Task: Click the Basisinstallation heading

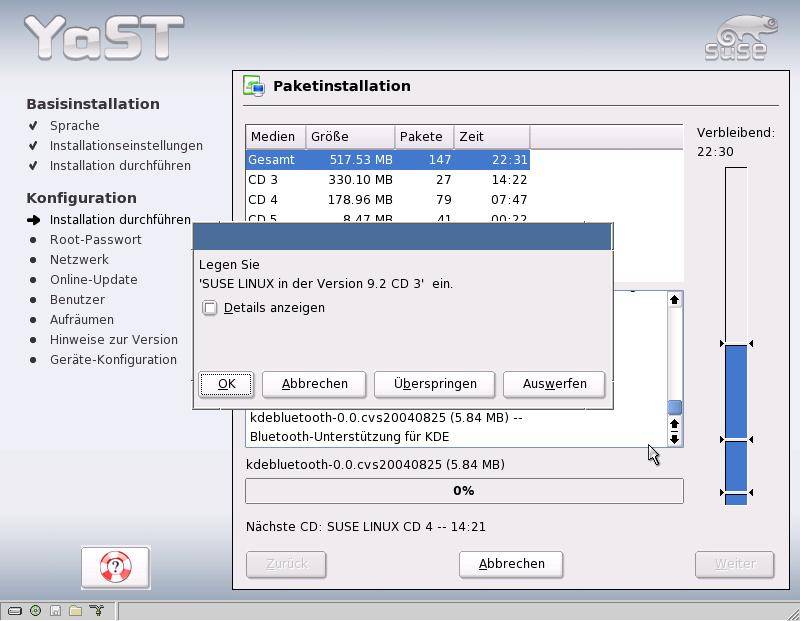Action: 93,104
